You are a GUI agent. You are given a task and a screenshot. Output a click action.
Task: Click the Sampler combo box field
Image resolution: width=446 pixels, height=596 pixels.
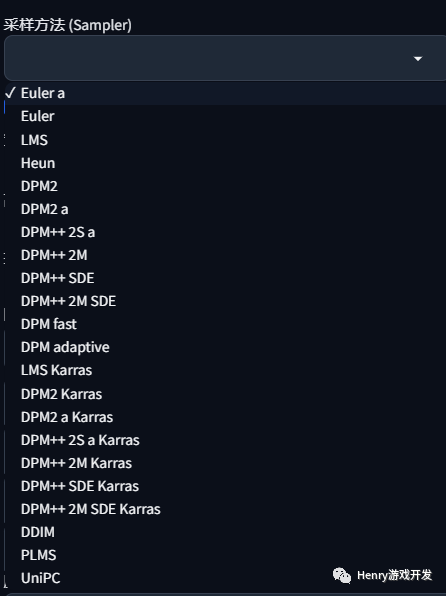point(225,58)
